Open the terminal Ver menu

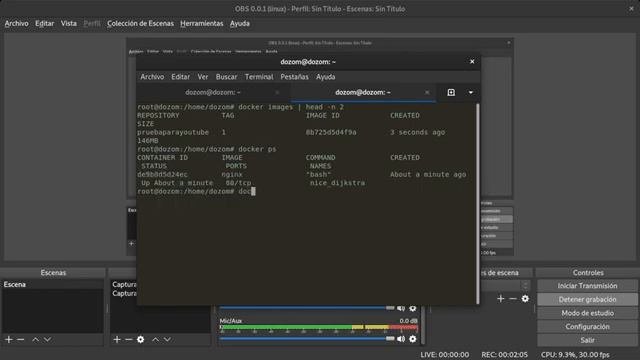click(x=203, y=77)
